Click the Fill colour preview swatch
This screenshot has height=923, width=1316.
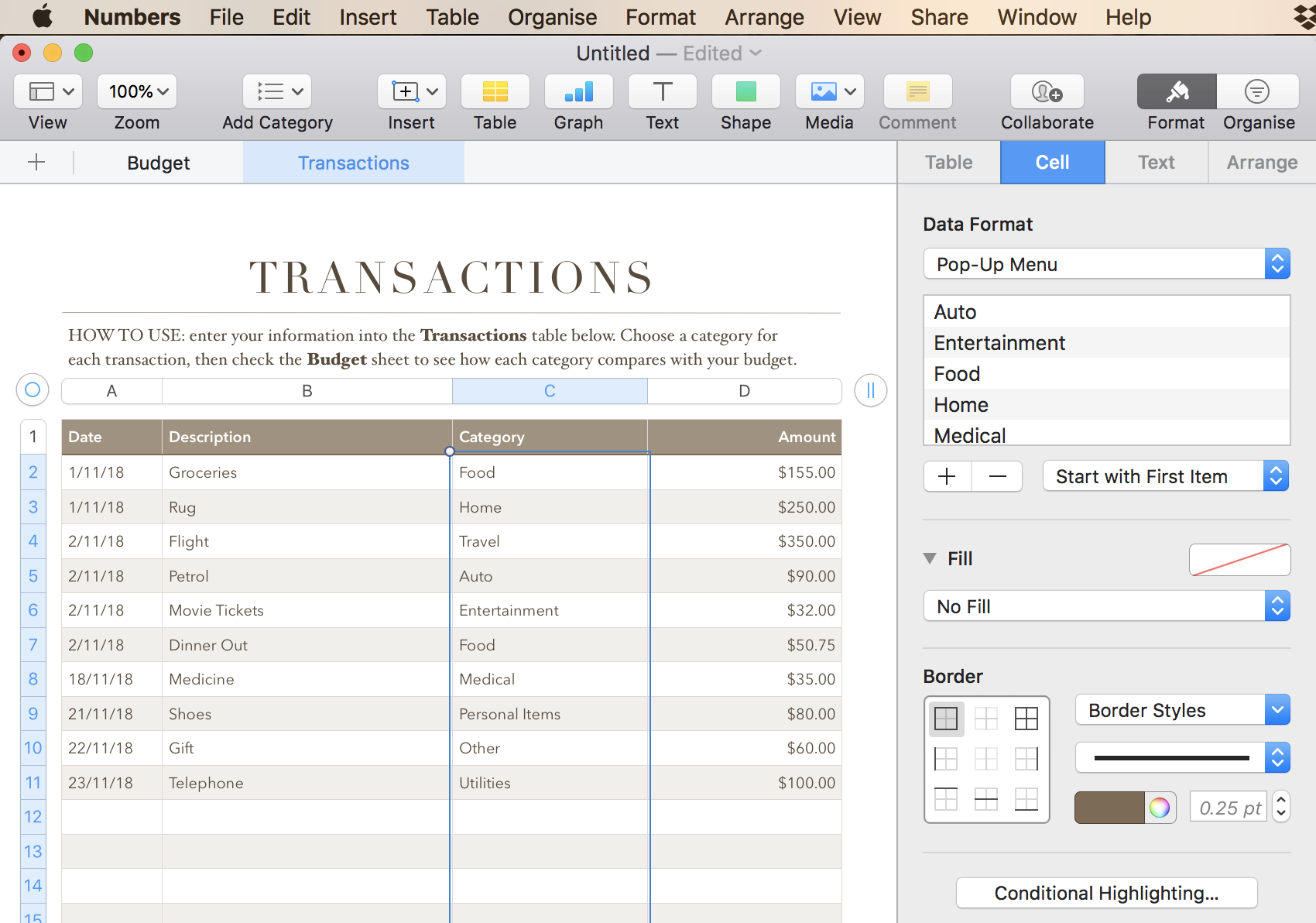click(1240, 559)
